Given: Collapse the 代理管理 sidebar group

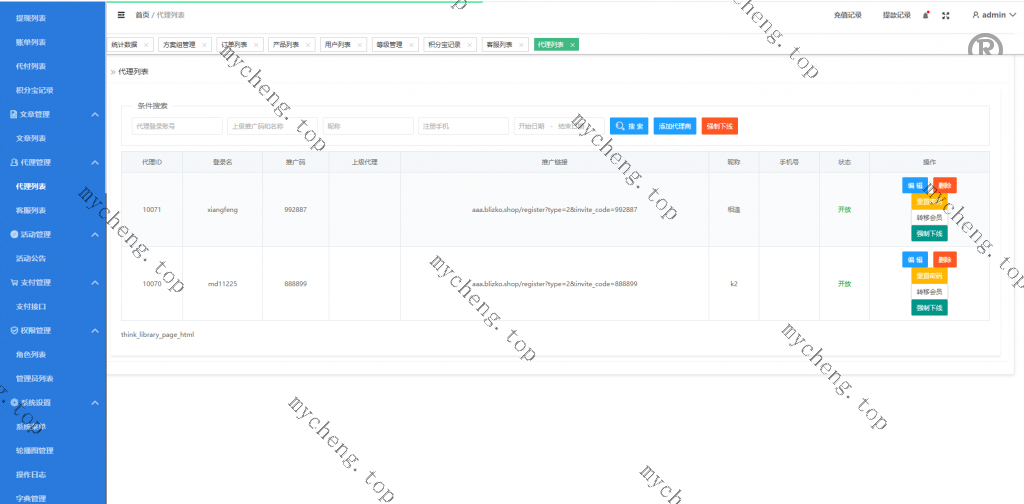Looking at the screenshot, I should [x=94, y=162].
